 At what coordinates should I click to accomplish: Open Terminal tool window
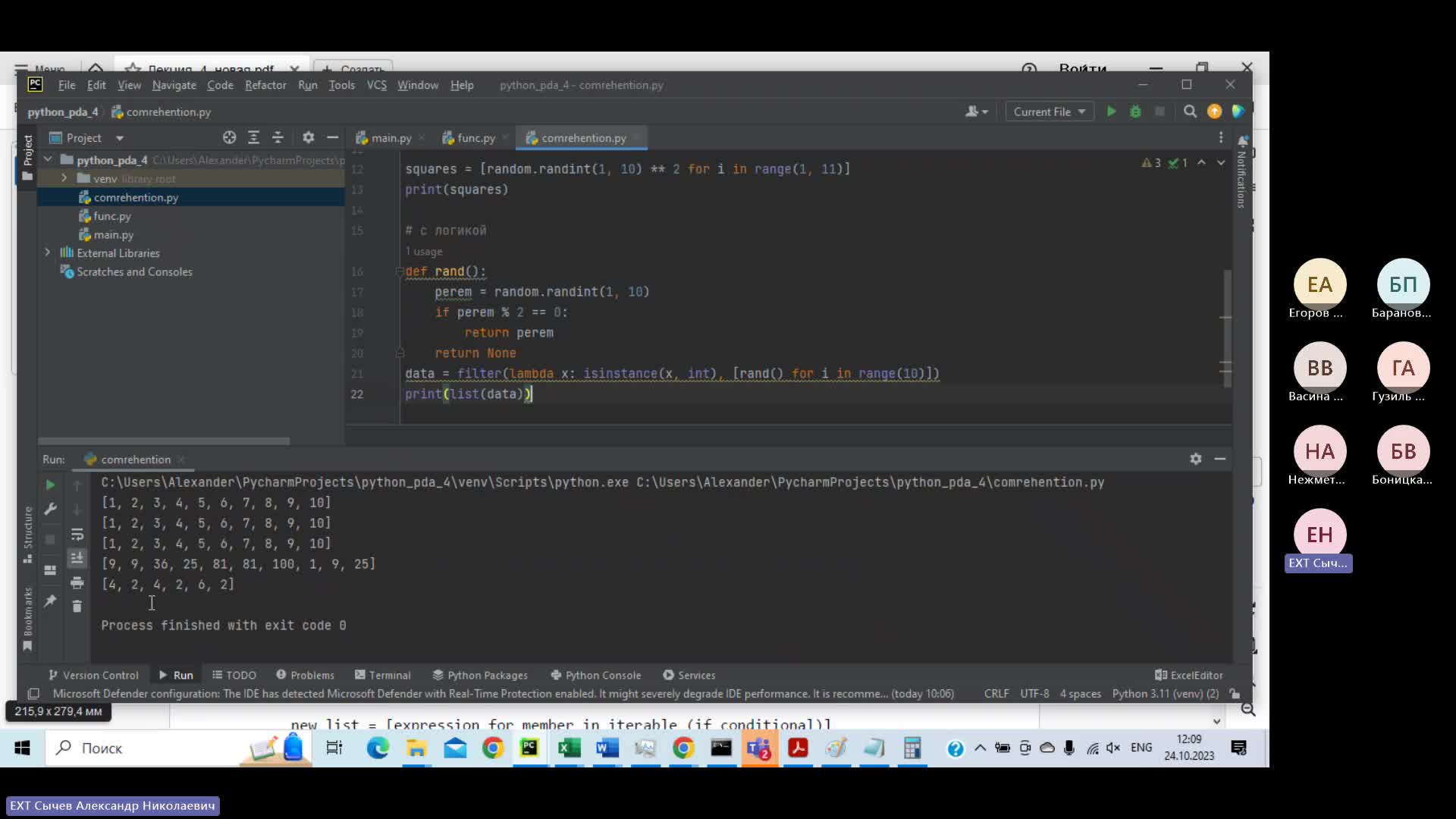click(x=383, y=675)
